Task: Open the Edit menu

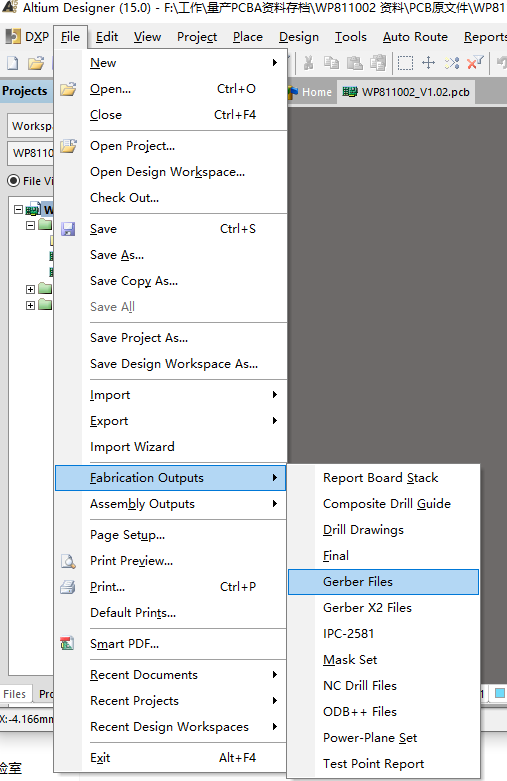Action: pyautogui.click(x=107, y=37)
